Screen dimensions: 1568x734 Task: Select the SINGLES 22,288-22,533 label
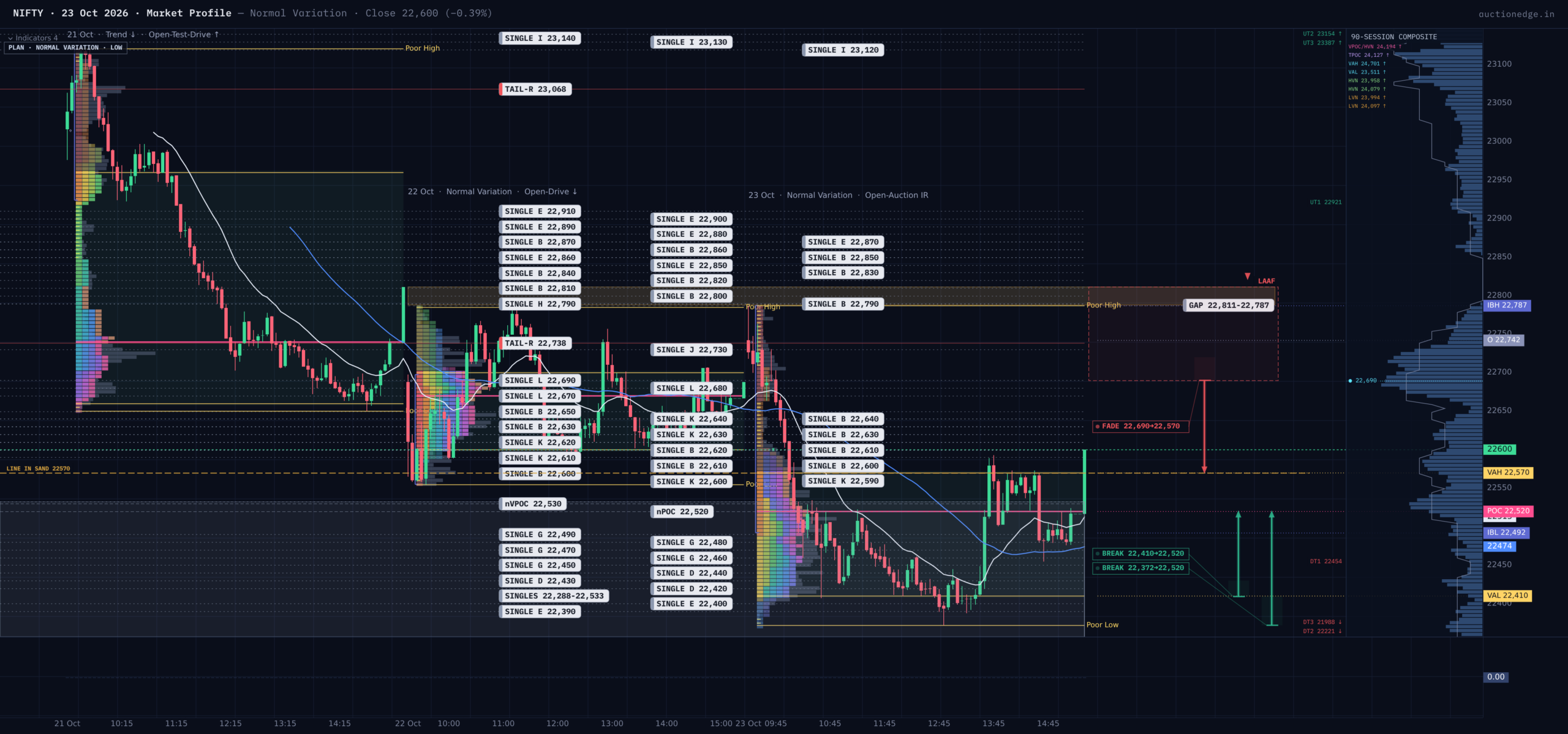554,596
